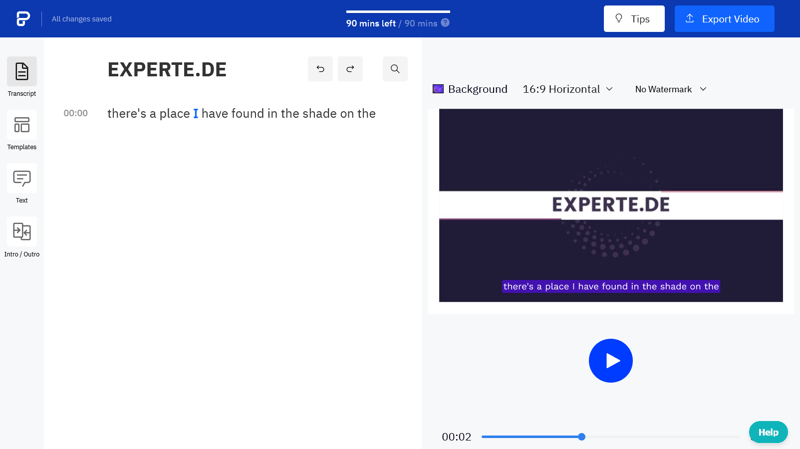Viewport: 800px width, 449px height.
Task: Click the 00:02 current time display
Action: [x=456, y=437]
